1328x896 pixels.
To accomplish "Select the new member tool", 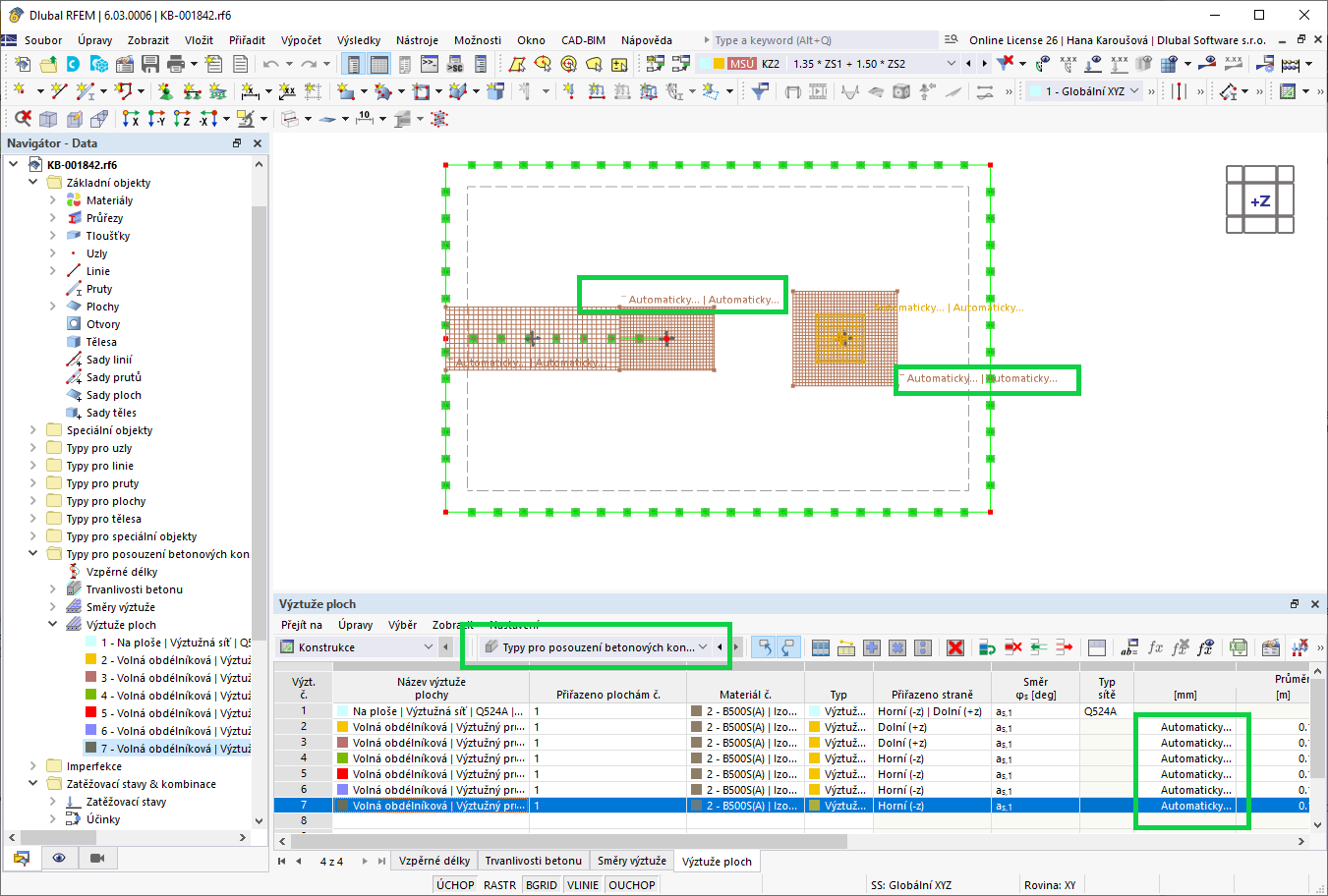I will coord(86,91).
